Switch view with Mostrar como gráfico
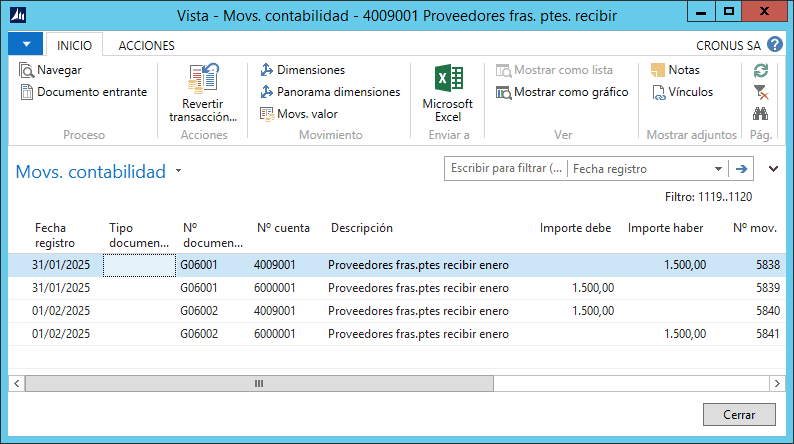794x444 pixels. coord(562,92)
